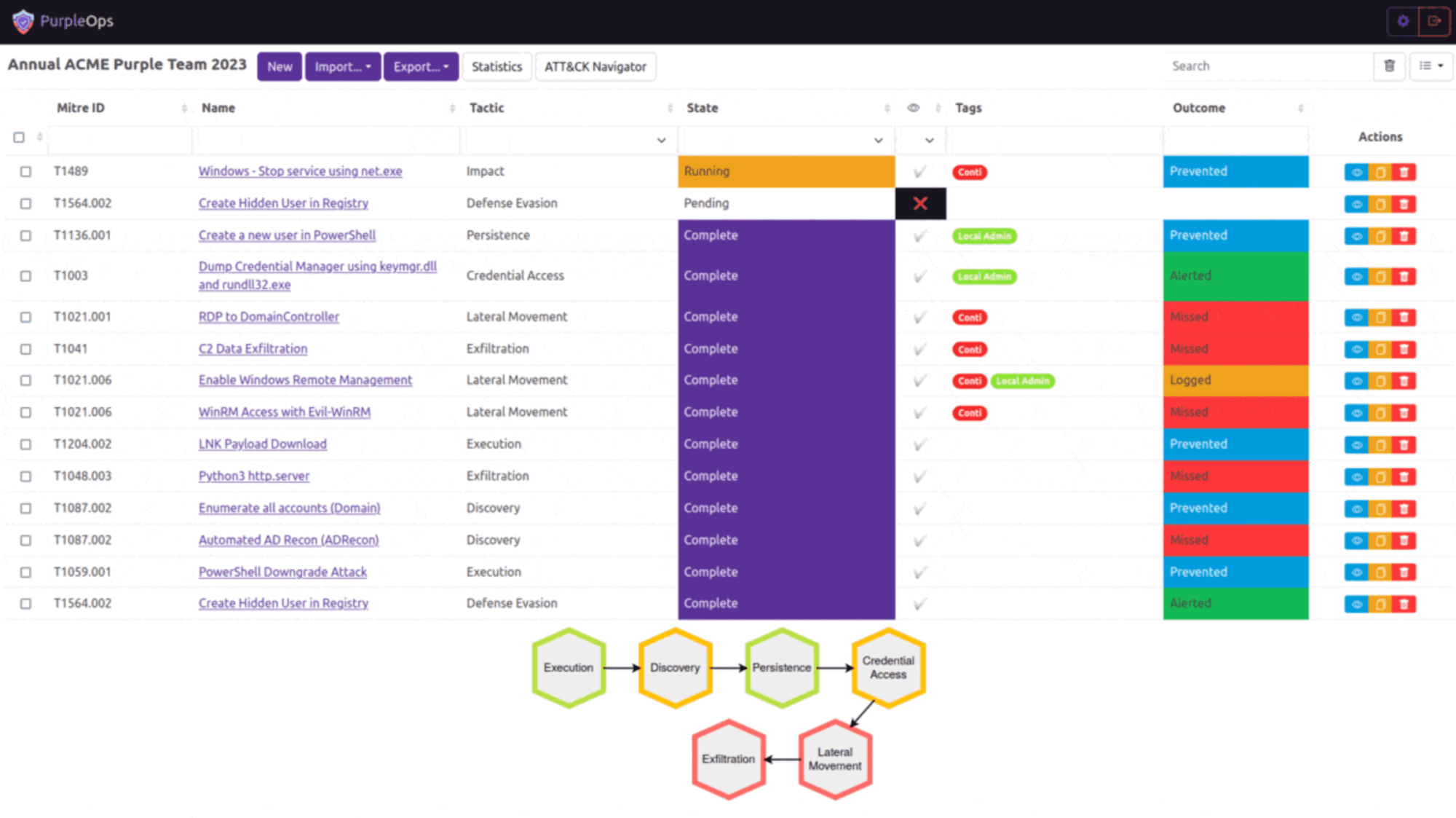This screenshot has height=818, width=1456.
Task: Delete the pending Create Hidden User row
Action: point(1404,205)
